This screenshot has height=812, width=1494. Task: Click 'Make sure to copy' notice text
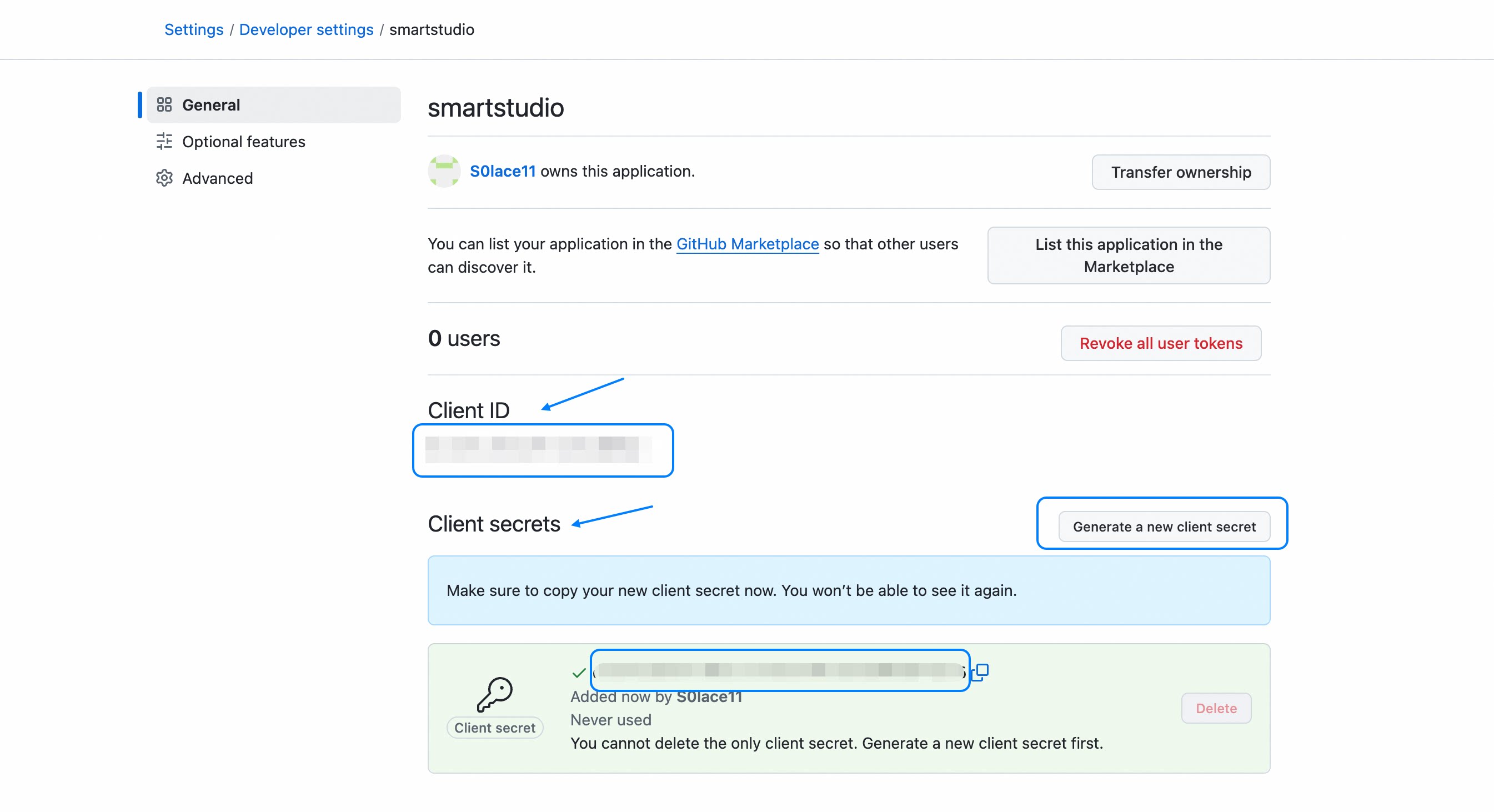[731, 590]
